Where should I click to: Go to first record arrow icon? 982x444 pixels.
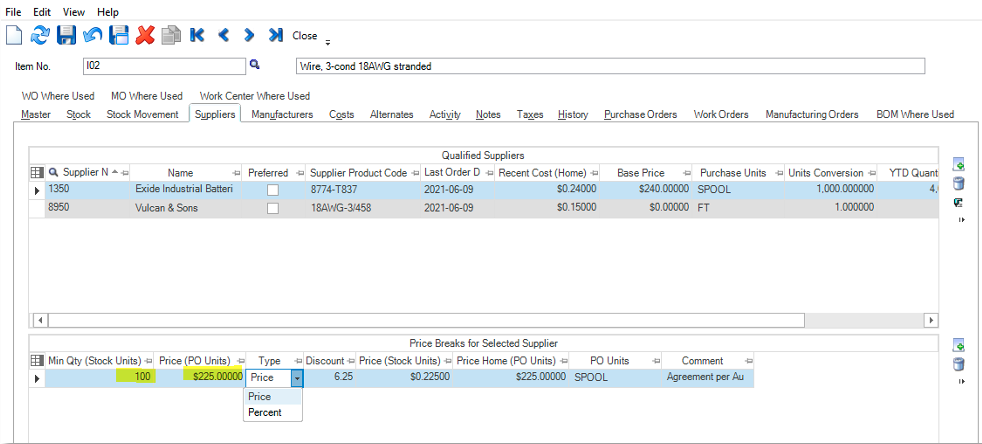pos(197,35)
